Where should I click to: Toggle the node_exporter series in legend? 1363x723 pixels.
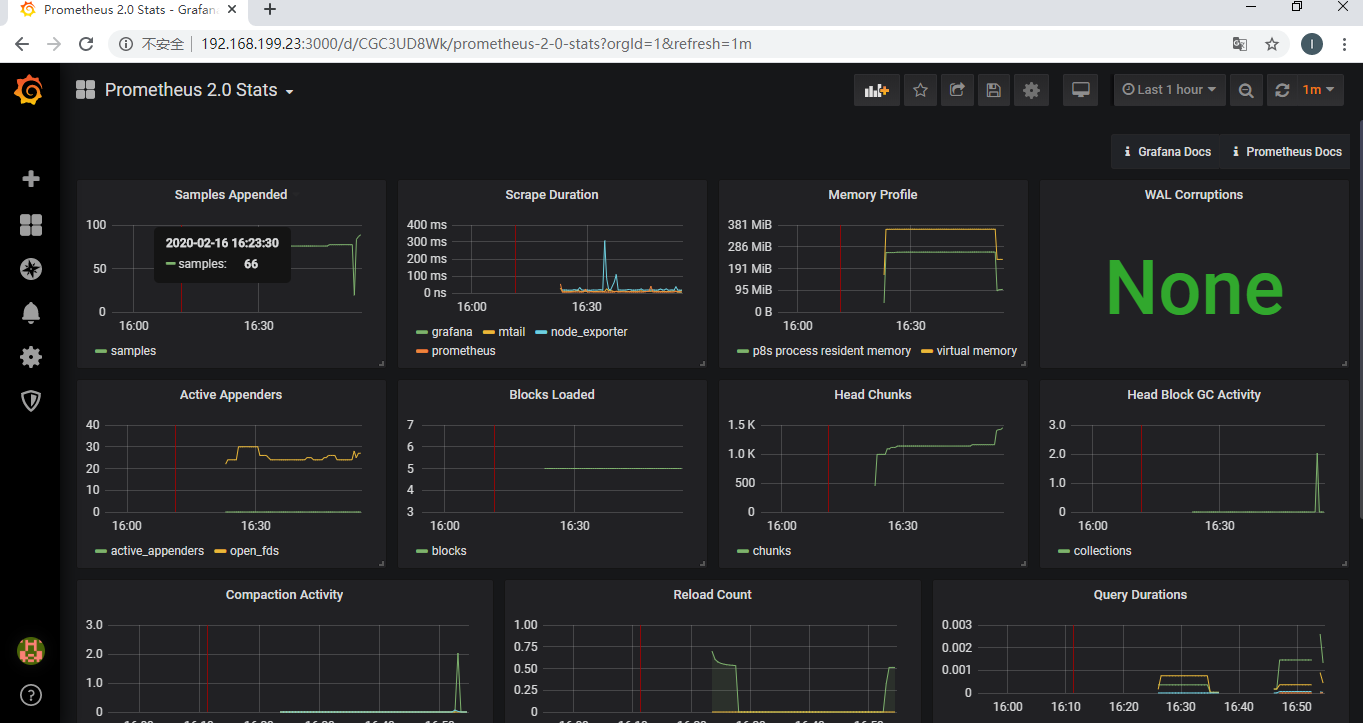pos(589,332)
